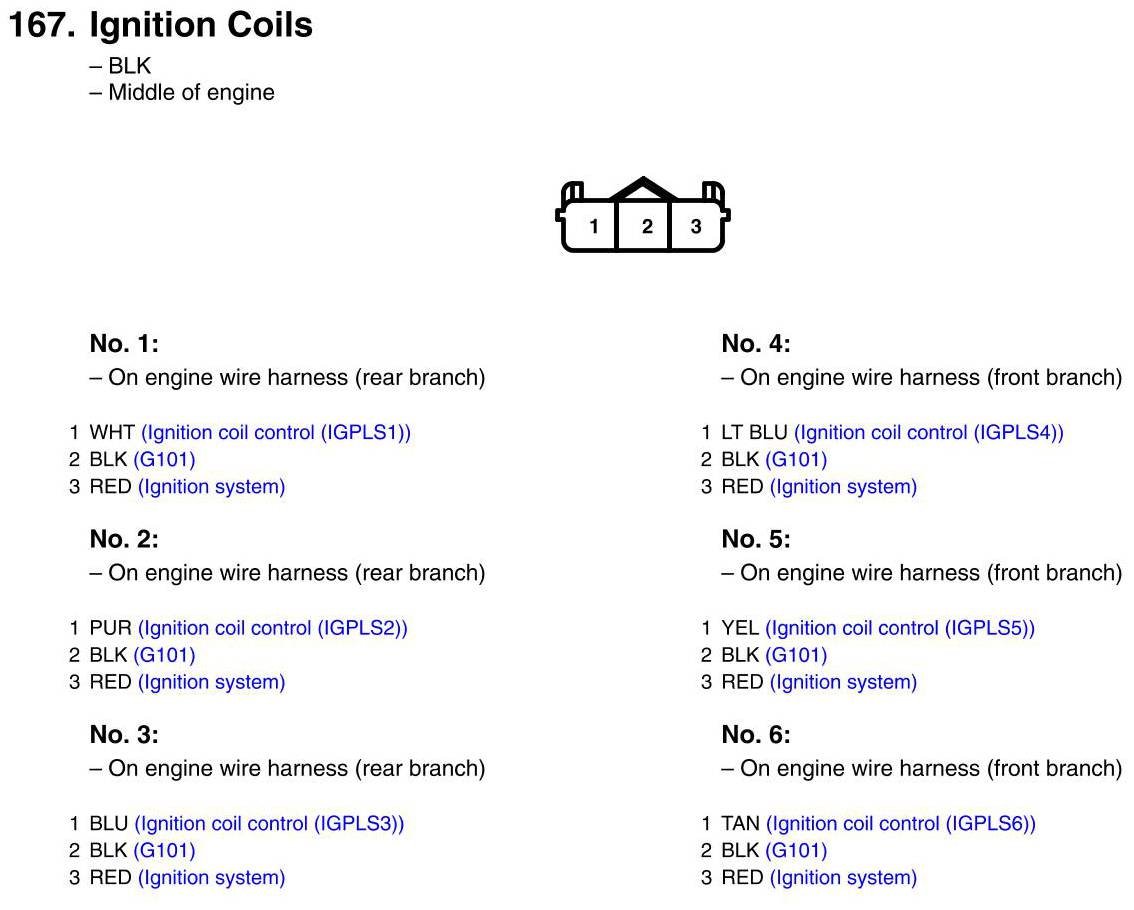Image resolution: width=1134 pixels, height=910 pixels.
Task: Go to G101 link under No. 3
Action: coord(164,851)
